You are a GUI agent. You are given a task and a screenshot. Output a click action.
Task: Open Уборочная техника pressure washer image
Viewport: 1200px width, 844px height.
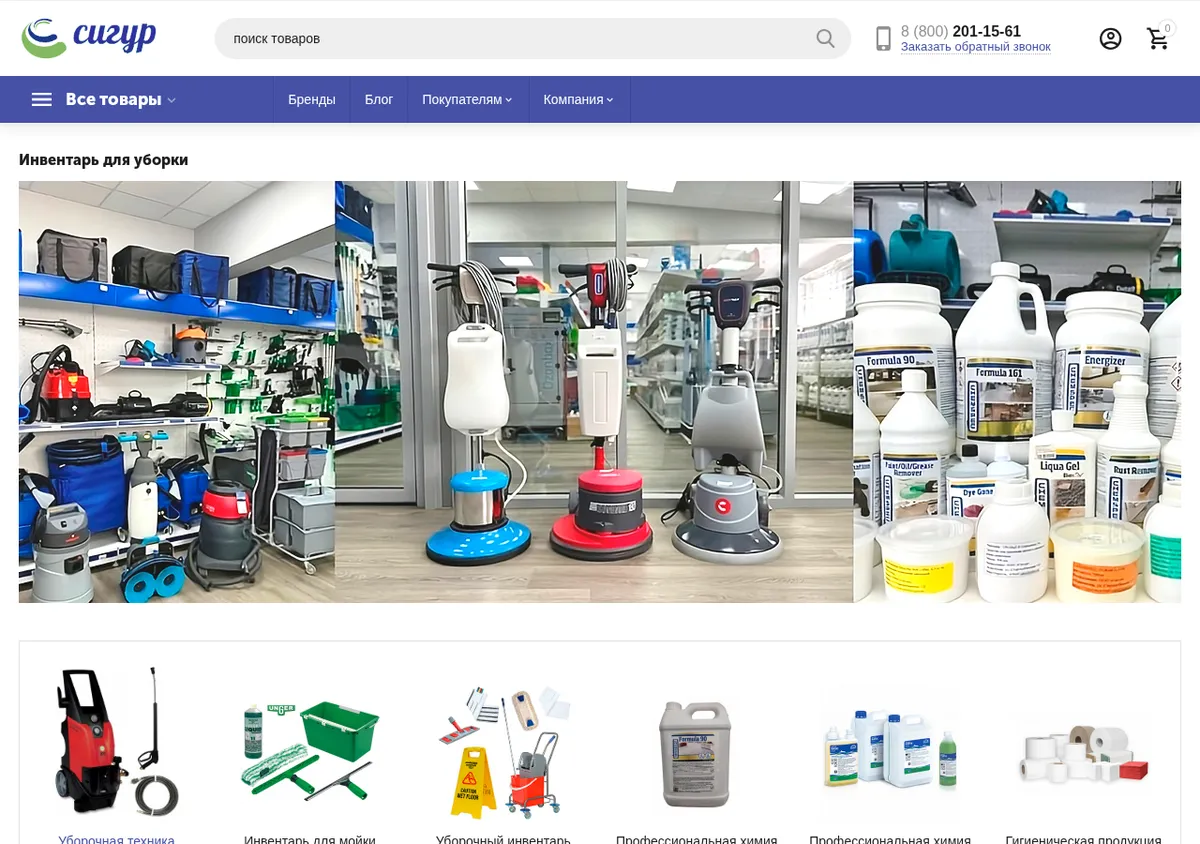(x=117, y=742)
